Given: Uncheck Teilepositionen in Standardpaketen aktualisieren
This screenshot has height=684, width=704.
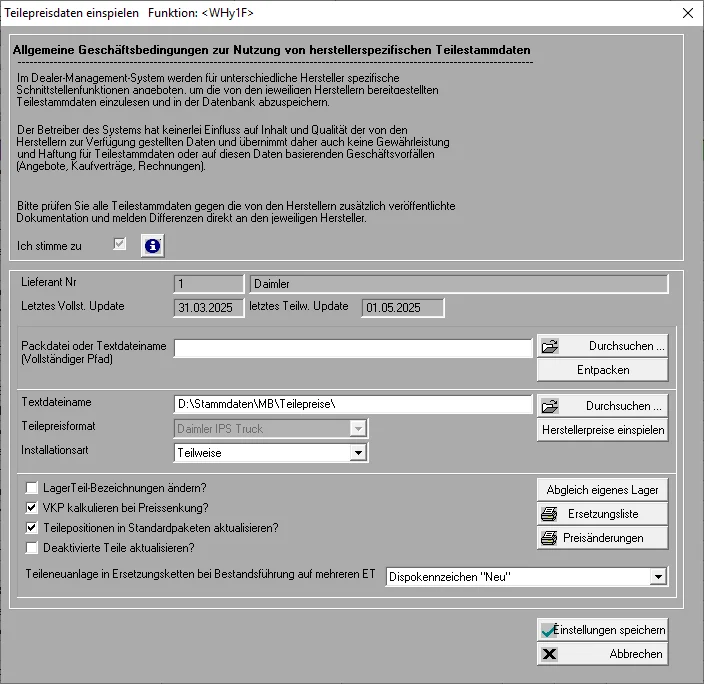Looking at the screenshot, I should coord(31,528).
